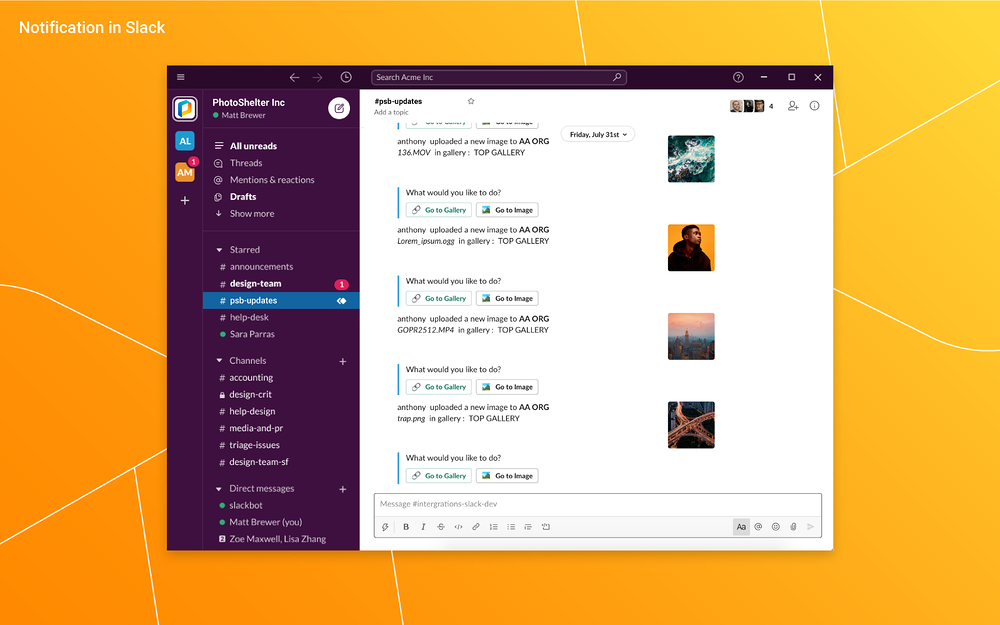The width and height of the screenshot is (1000, 625).
Task: Mention someone with @ icon
Action: 758,527
